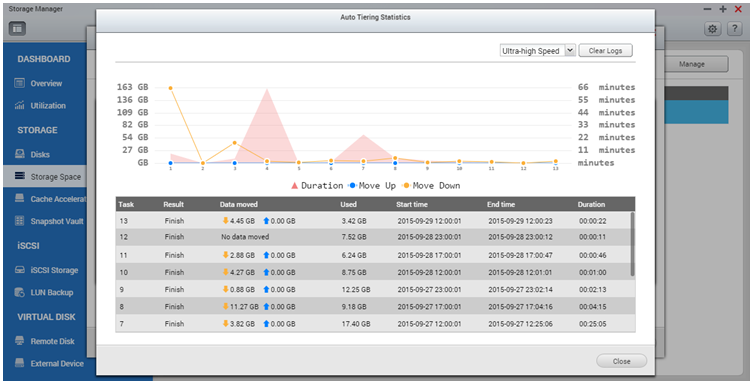
Task: Click the Used column header
Action: coord(348,204)
